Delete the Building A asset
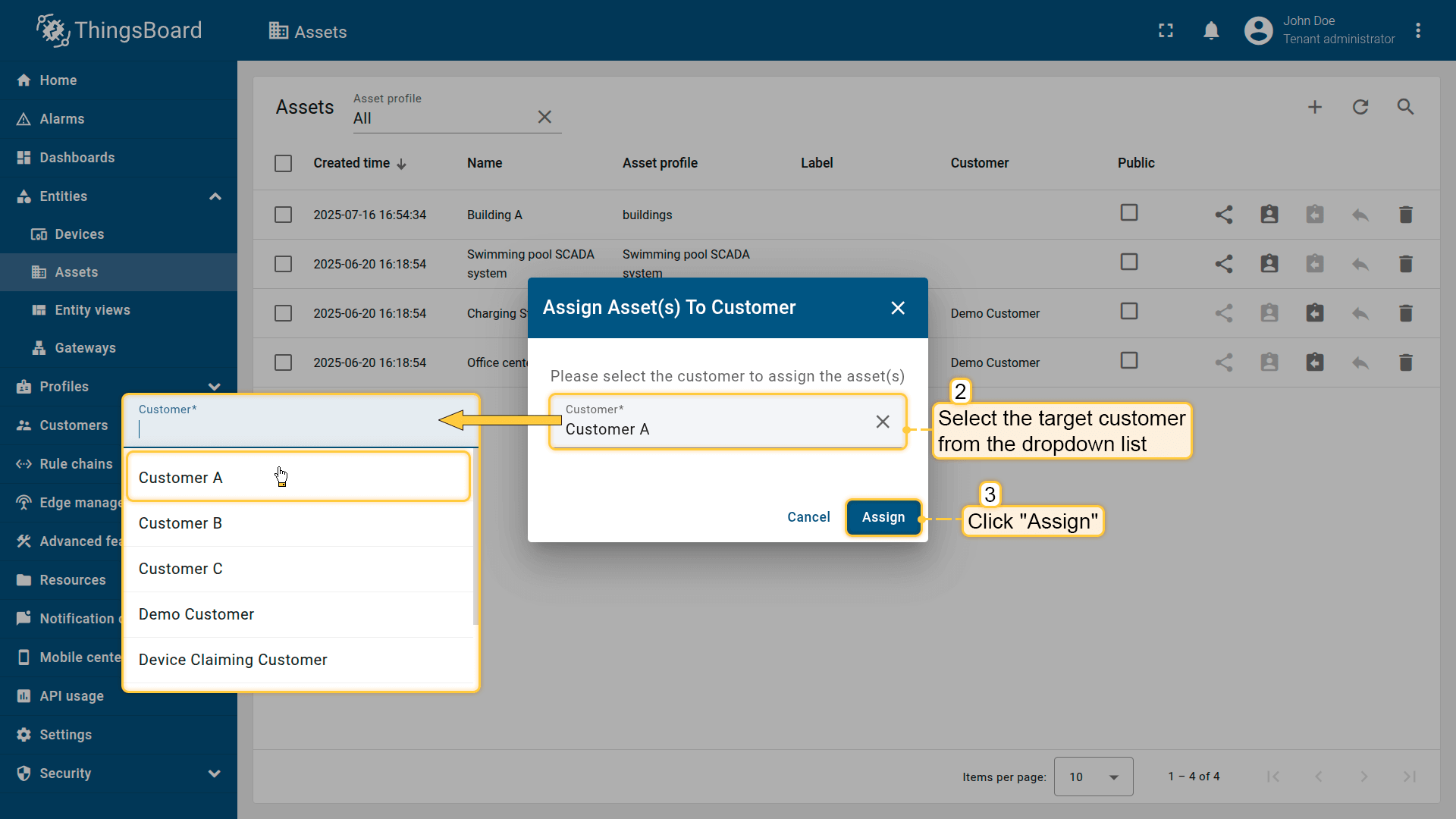Screen dimensions: 1456x819 pyautogui.click(x=1405, y=215)
